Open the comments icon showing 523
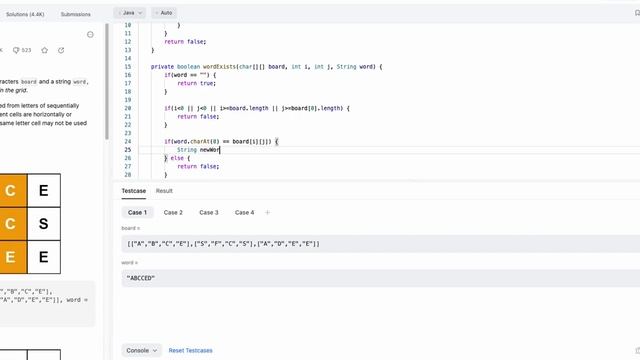Screen dimensions: 640x360 point(22,50)
